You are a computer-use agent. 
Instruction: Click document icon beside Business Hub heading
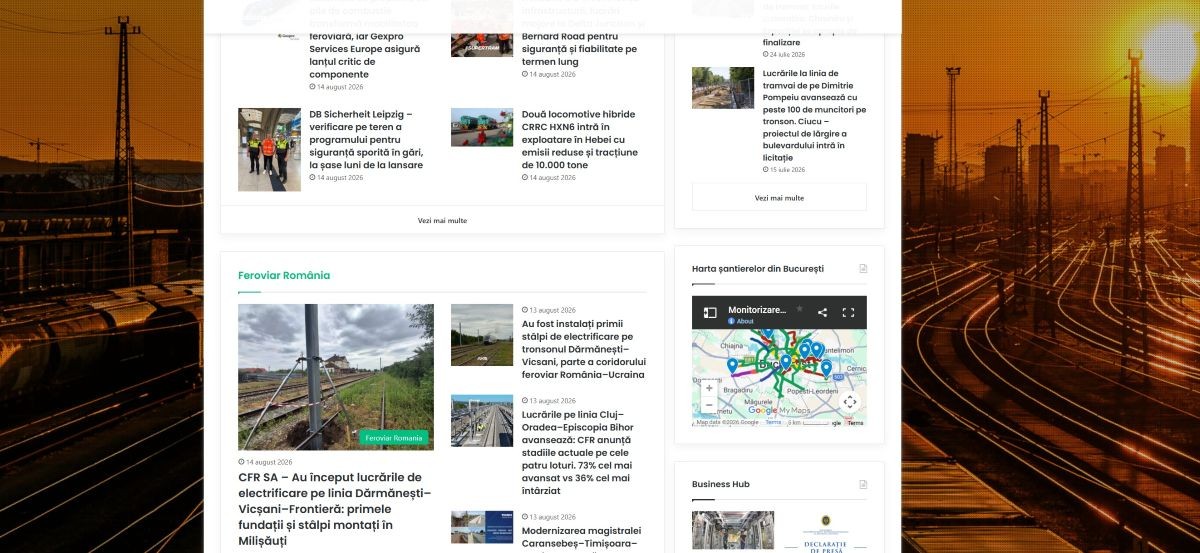[863, 484]
